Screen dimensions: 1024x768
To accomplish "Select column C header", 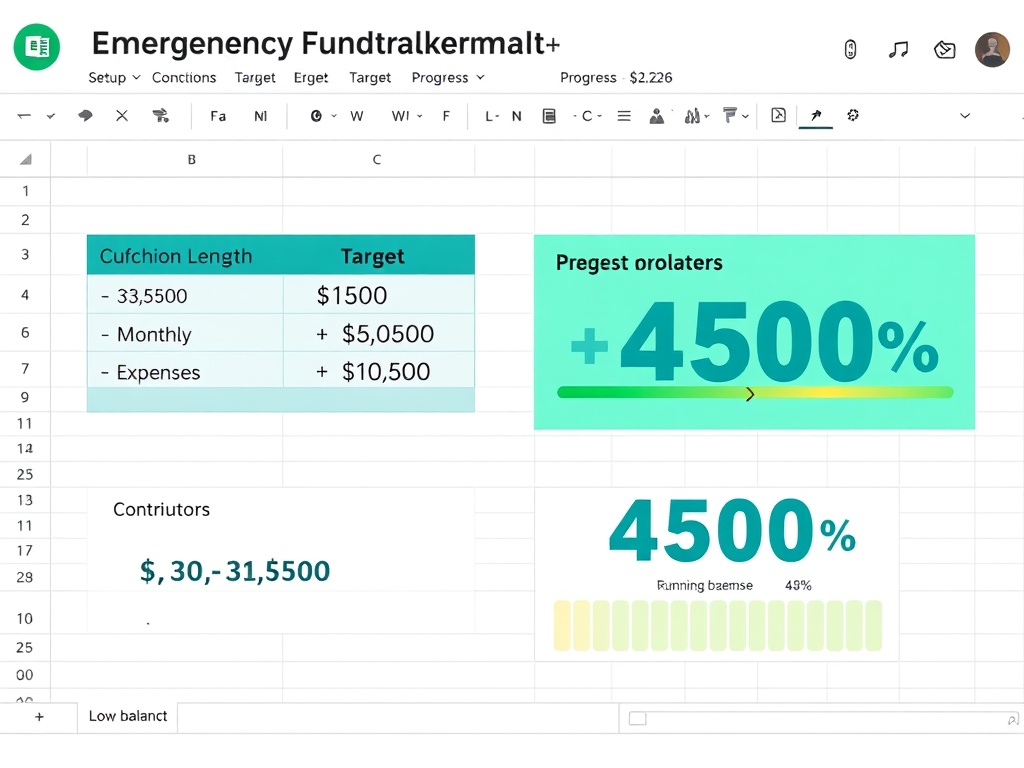I will click(x=377, y=159).
